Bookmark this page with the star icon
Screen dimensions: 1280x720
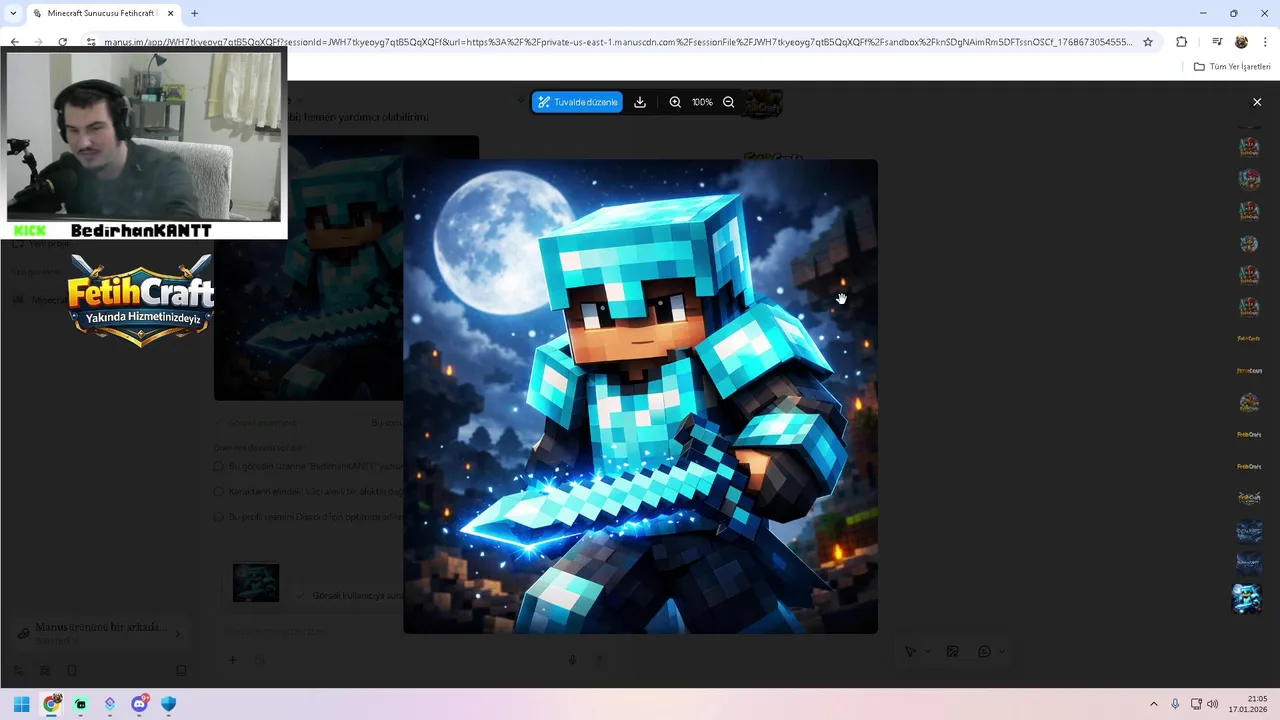coord(1148,42)
